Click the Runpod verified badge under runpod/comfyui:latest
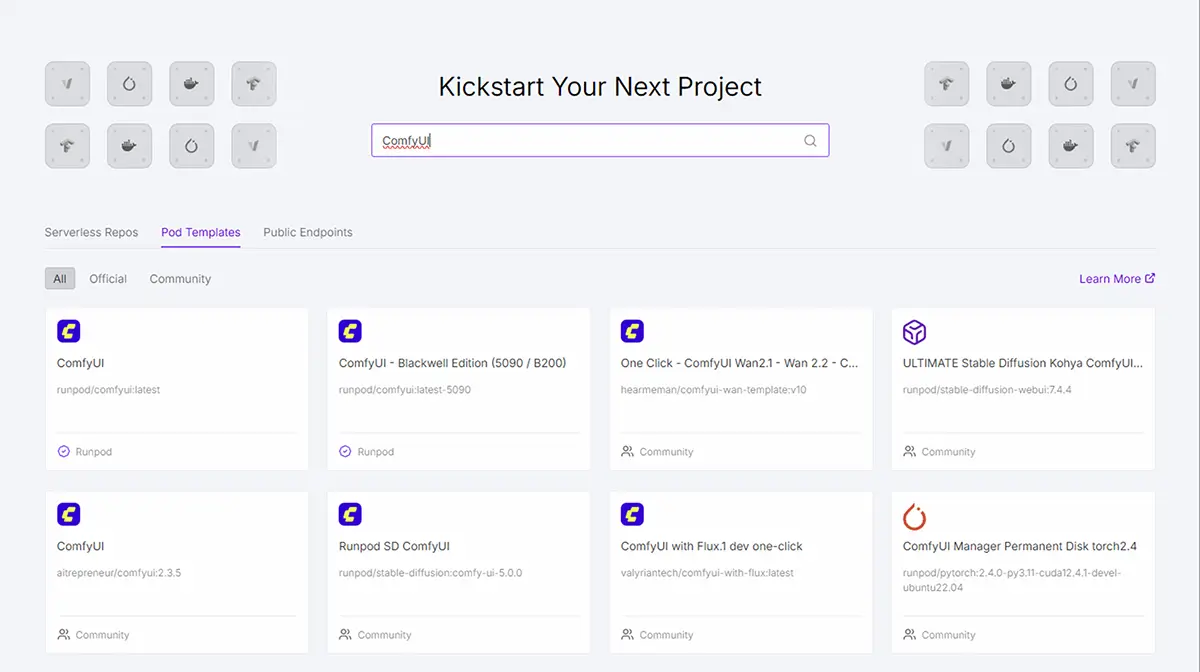 [x=64, y=452]
